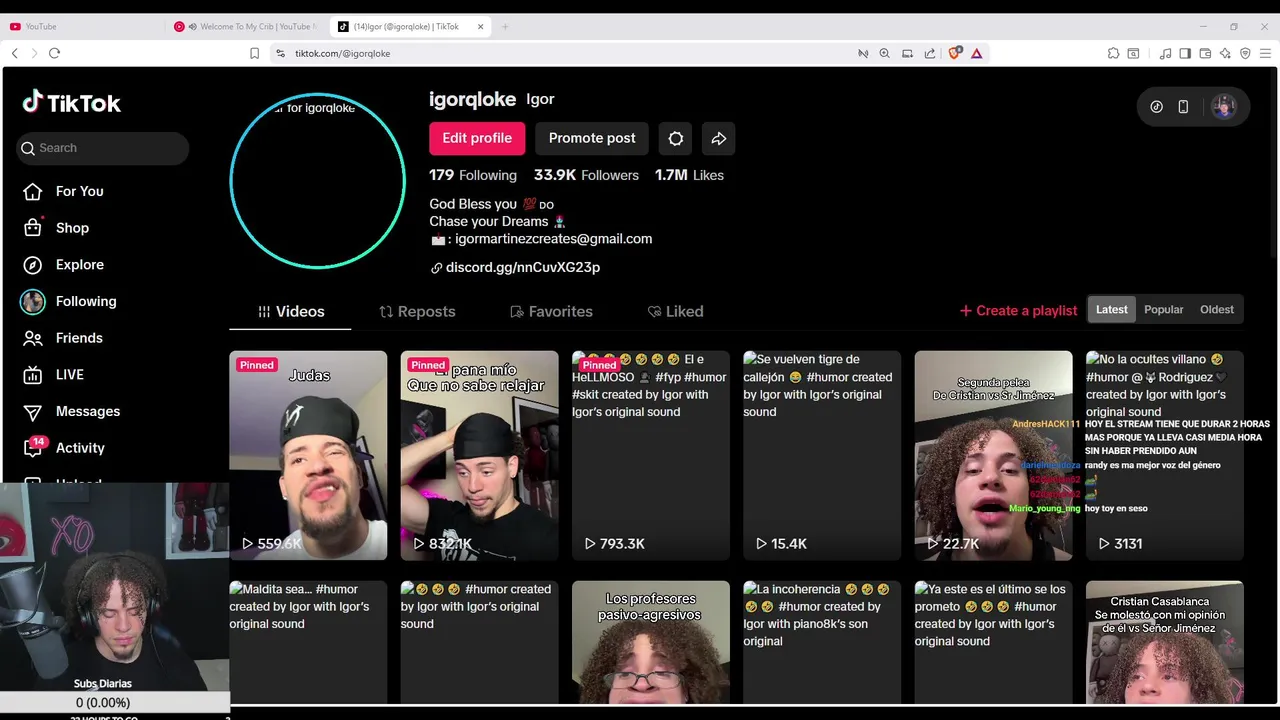Open the account avatar menu
Image resolution: width=1280 pixels, height=720 pixels.
pos(1223,107)
